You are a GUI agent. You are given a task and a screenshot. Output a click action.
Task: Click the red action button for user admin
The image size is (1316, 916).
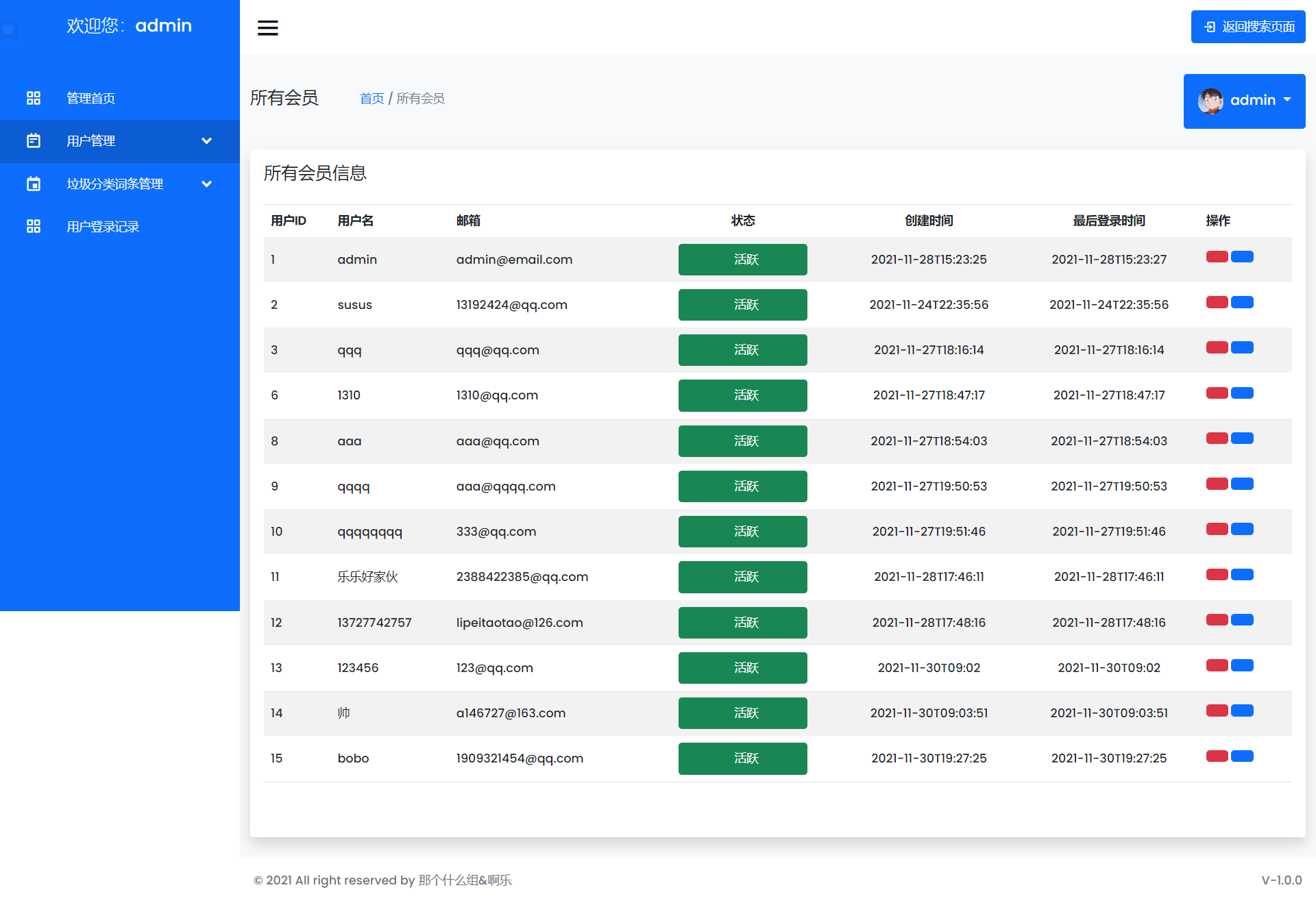tap(1217, 257)
